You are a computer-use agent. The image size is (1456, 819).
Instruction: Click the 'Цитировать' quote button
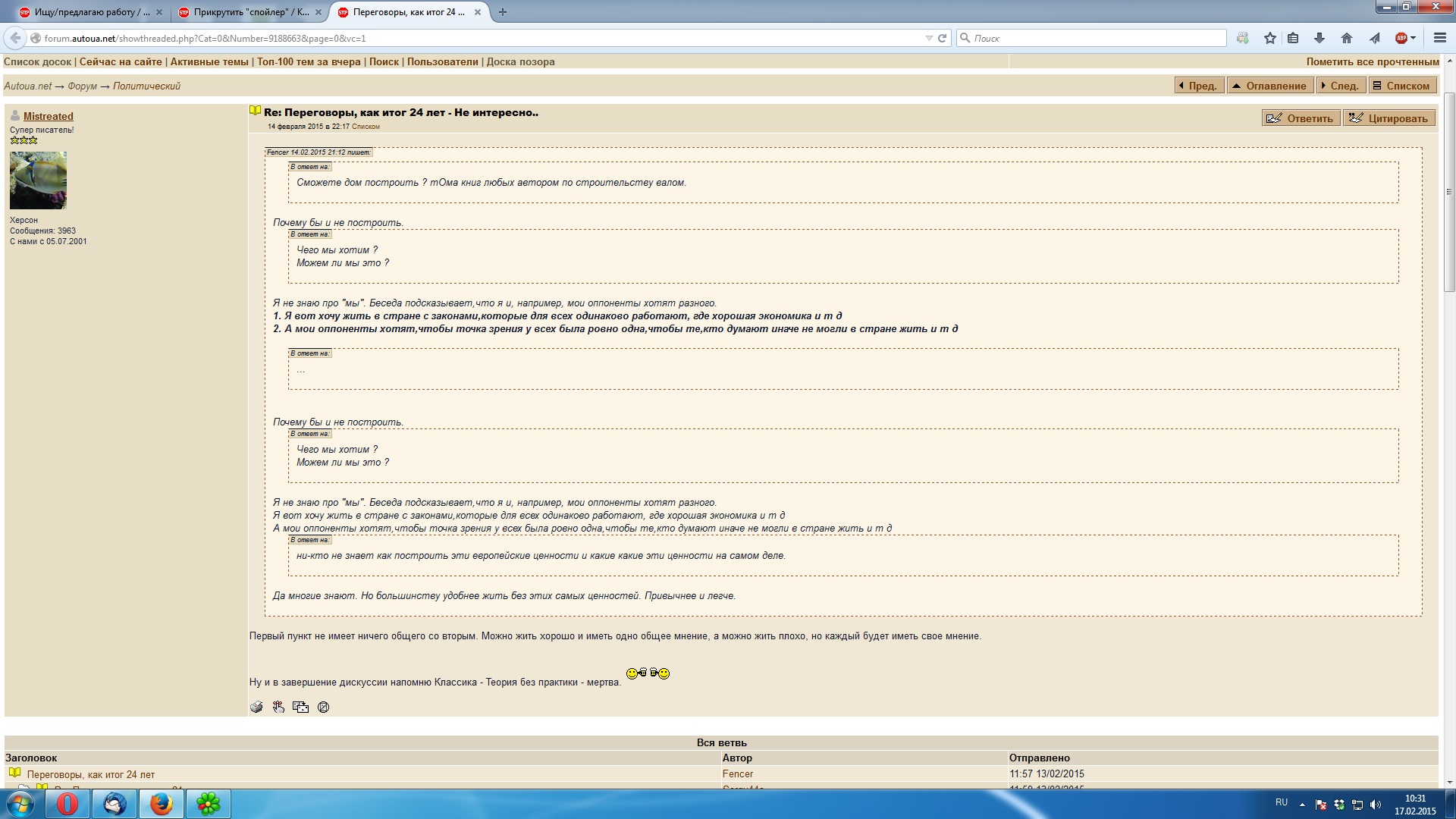(1389, 118)
